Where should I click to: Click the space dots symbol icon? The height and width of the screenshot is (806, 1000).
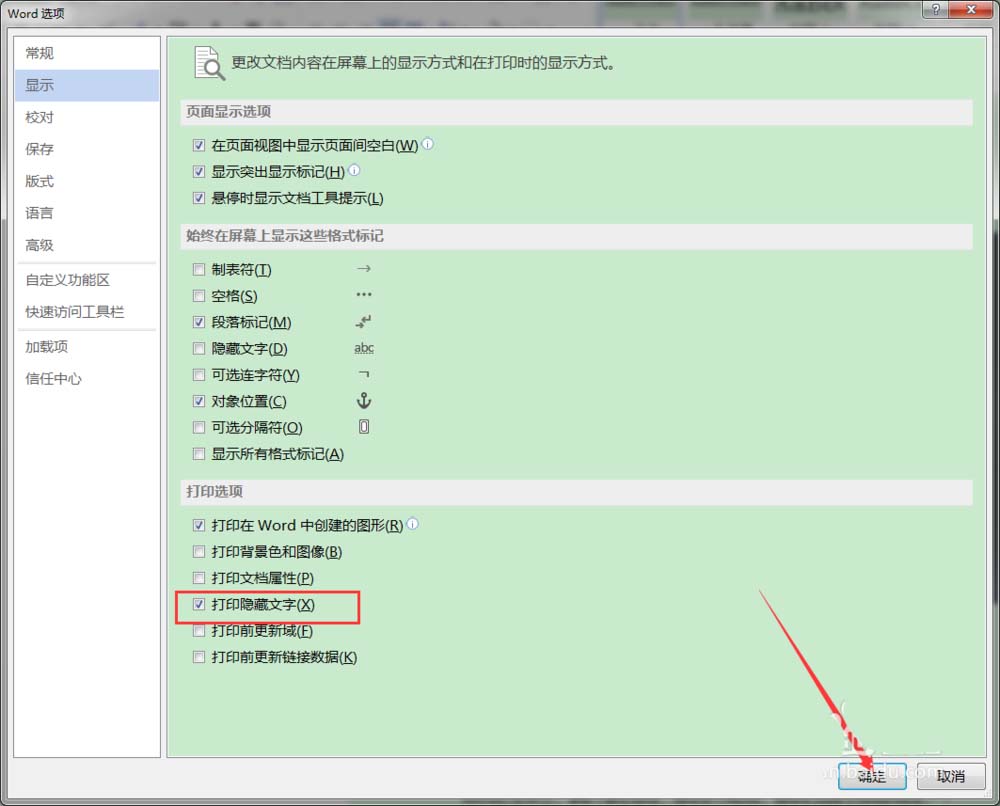point(364,295)
